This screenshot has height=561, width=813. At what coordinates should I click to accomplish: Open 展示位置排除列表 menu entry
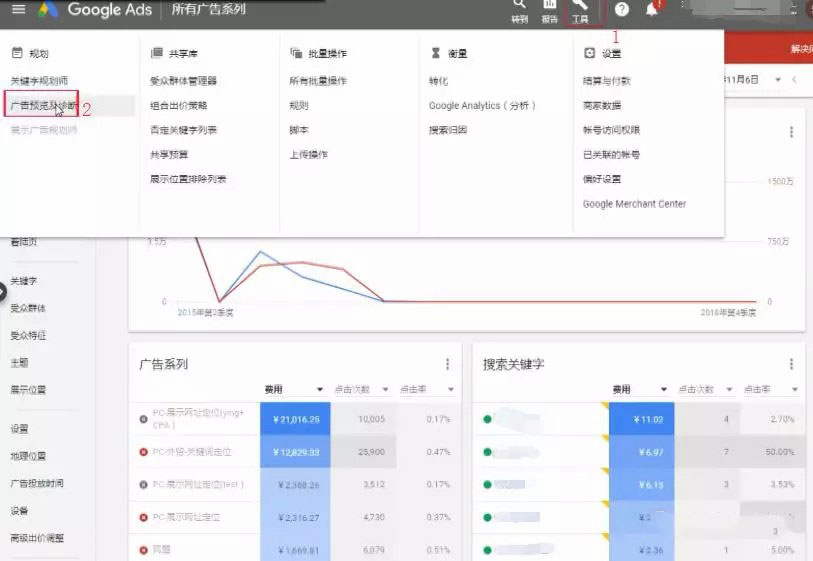188,179
